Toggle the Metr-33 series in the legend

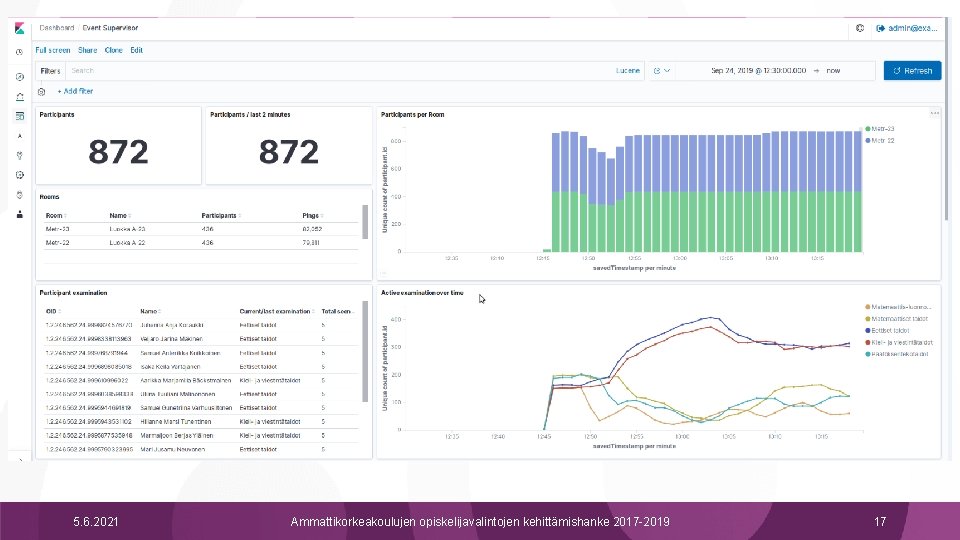coord(880,129)
